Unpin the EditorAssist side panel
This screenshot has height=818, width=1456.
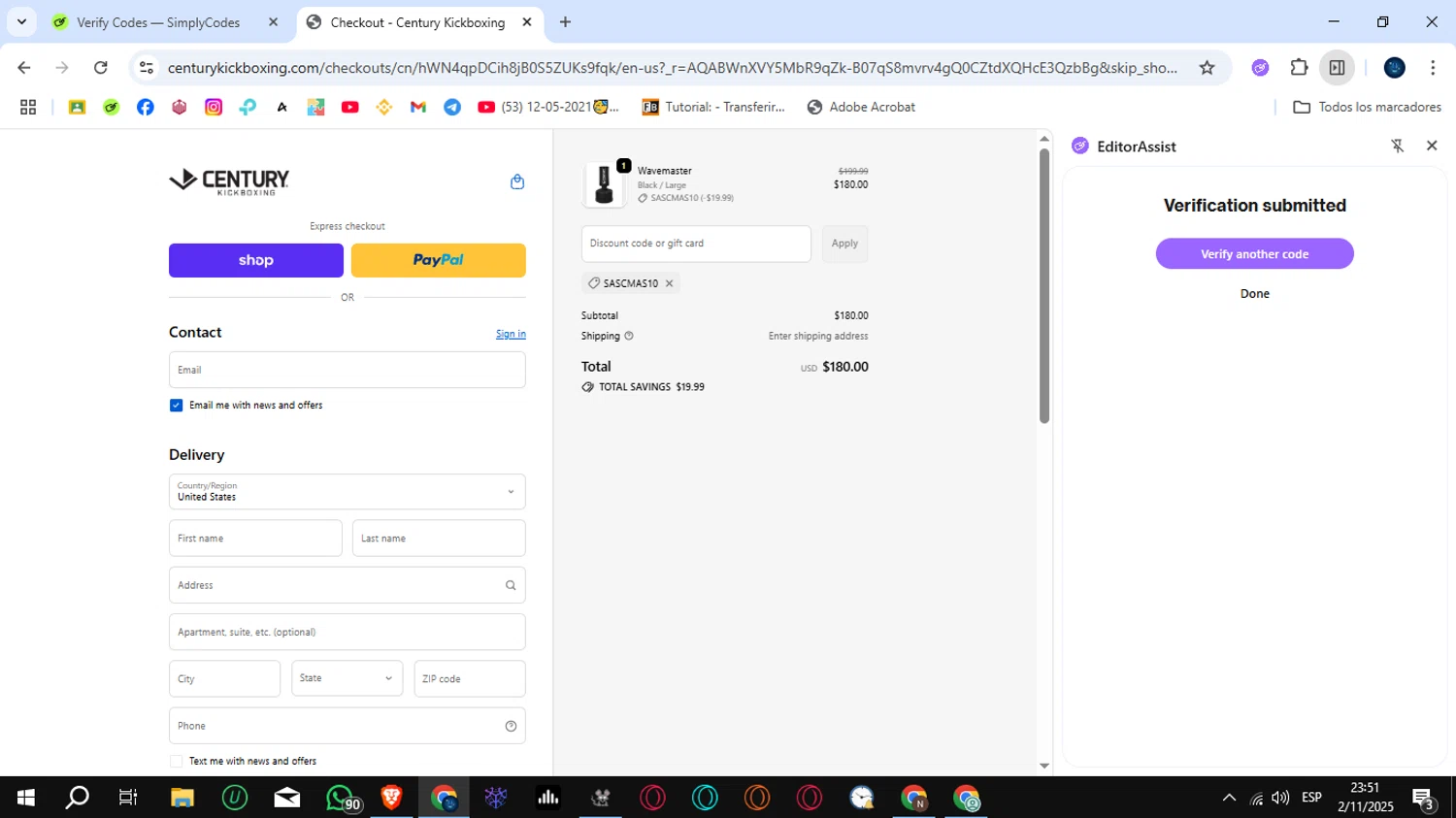1398,146
